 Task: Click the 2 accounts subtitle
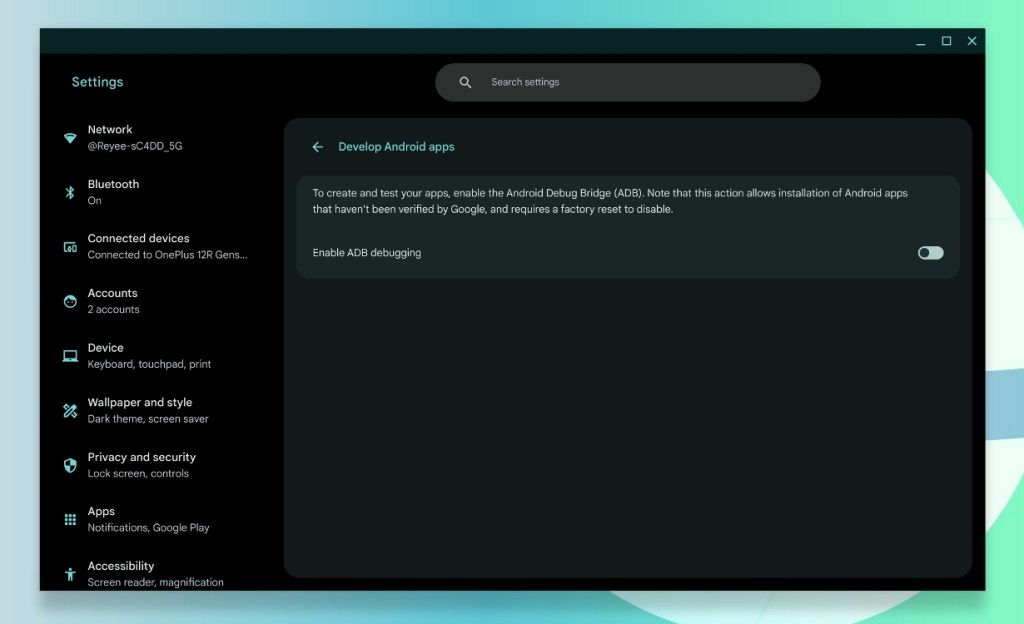tap(114, 309)
